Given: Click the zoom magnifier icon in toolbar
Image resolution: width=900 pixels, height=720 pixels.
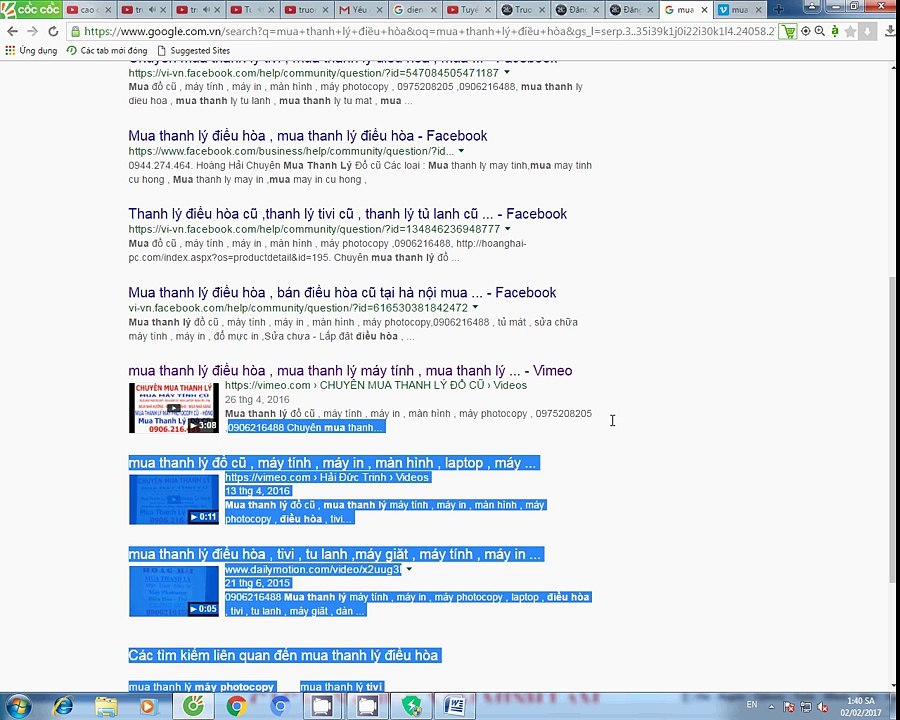Looking at the screenshot, I should pos(820,32).
